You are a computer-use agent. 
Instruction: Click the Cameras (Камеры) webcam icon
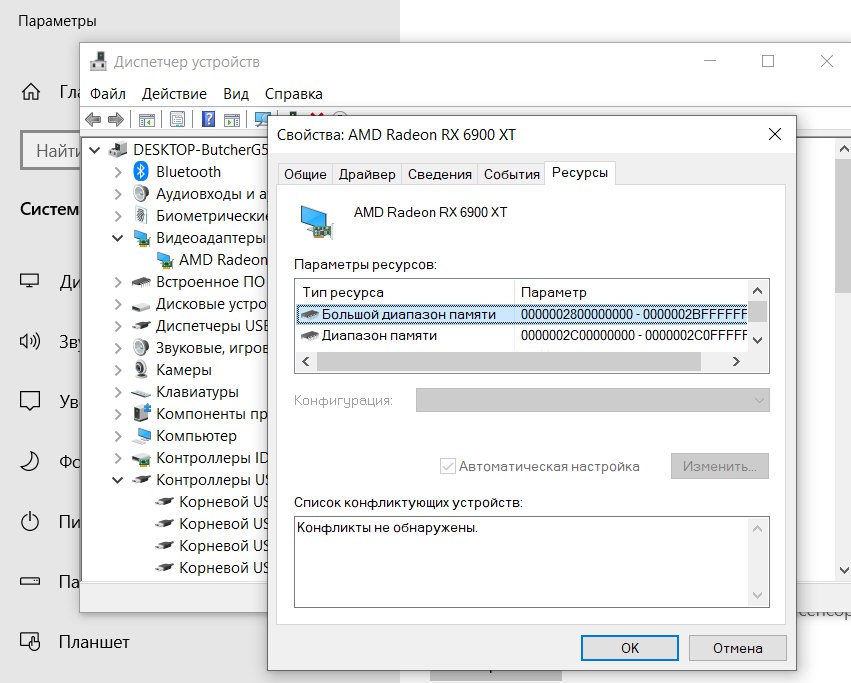(x=141, y=370)
